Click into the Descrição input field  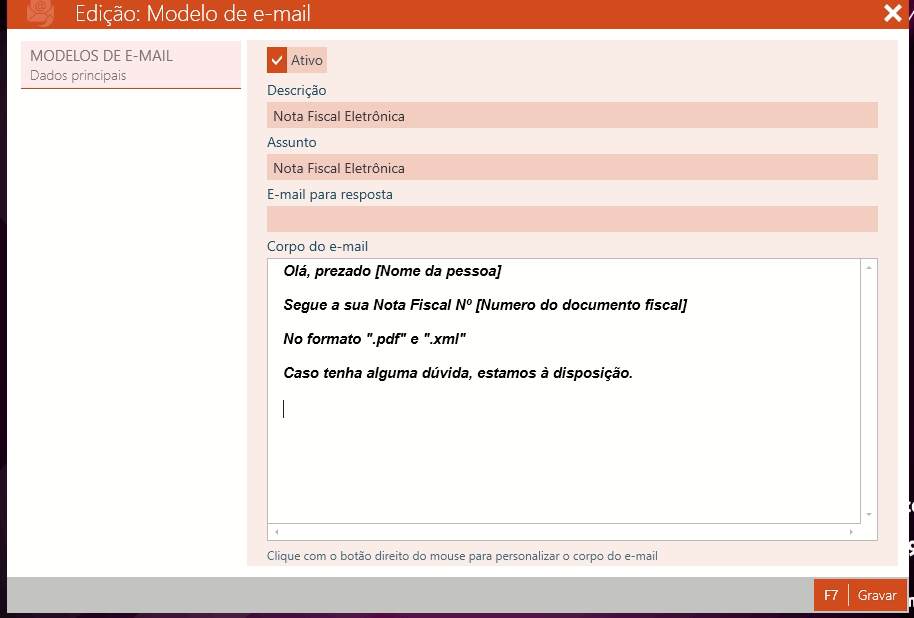click(x=572, y=116)
